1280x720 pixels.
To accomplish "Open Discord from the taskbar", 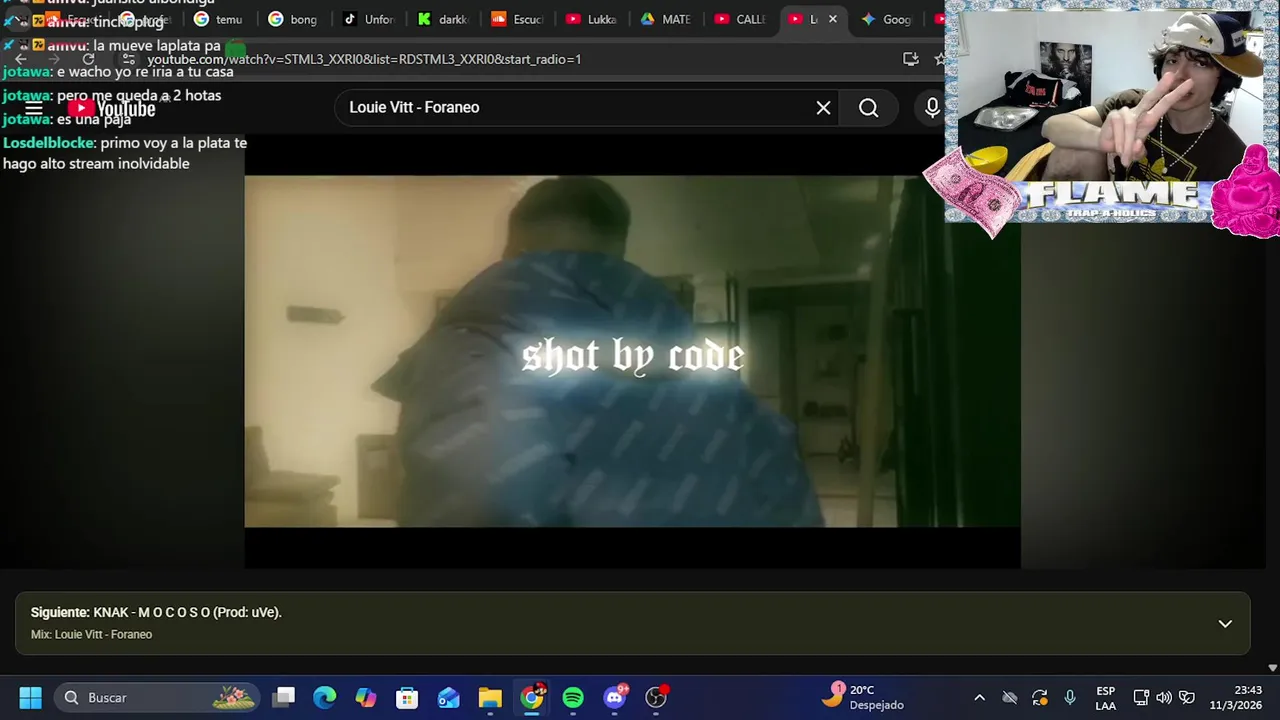I will [x=615, y=697].
